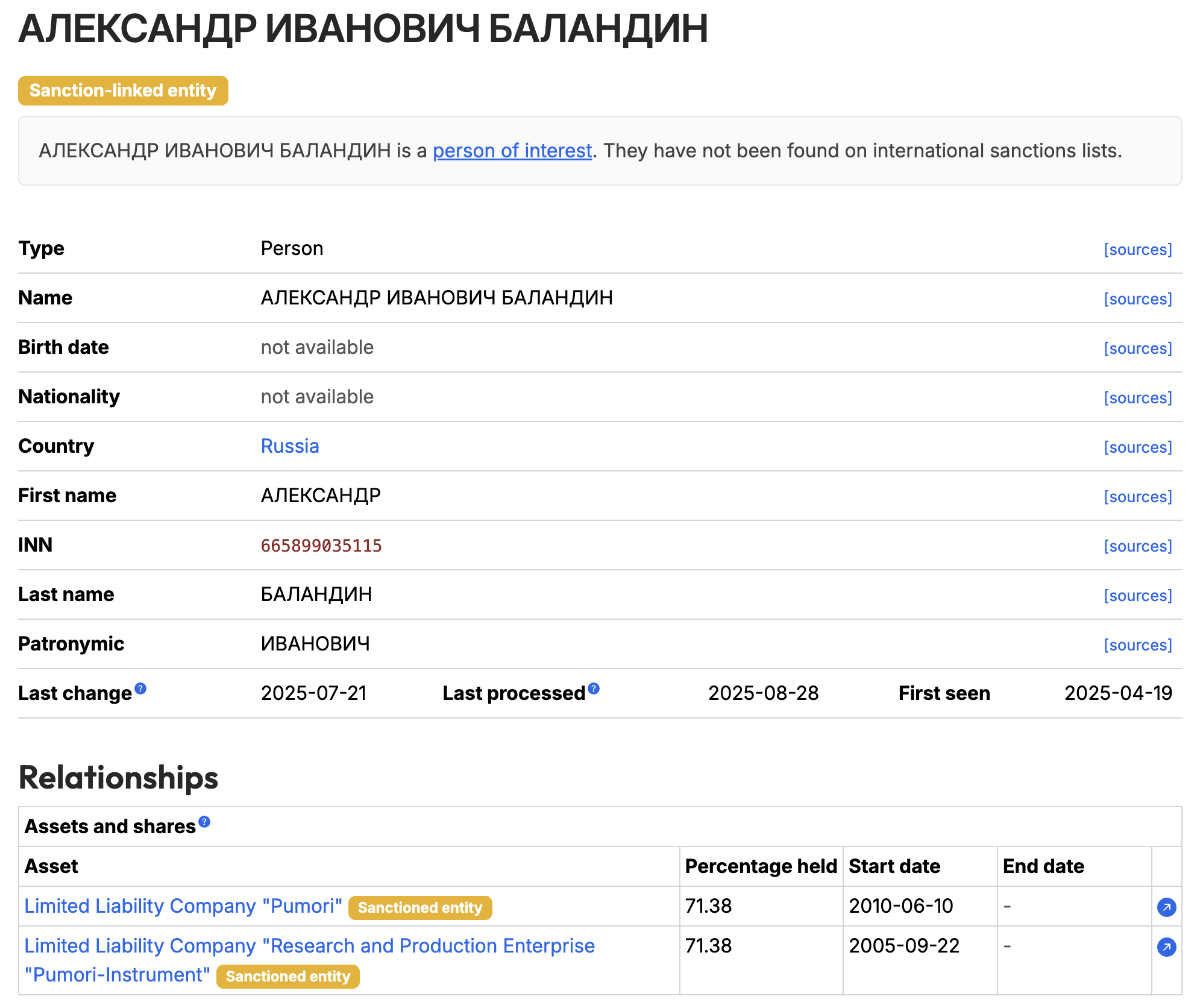This screenshot has width=1203, height=1008.
Task: Open Research and Production Enterprise Pumori-Instrument link
Action: click(309, 947)
